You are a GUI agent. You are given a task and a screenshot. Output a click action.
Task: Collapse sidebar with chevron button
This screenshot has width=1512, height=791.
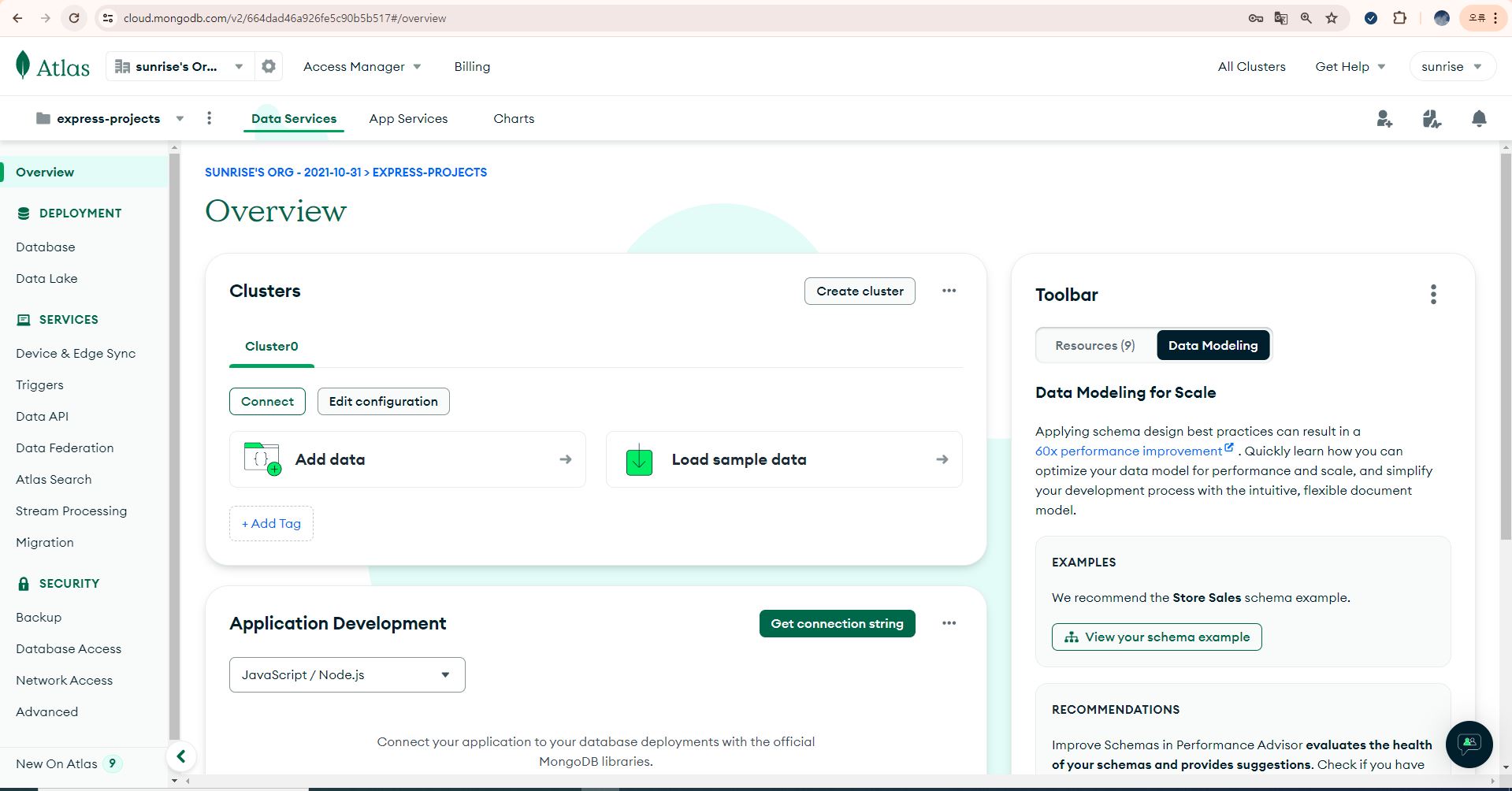click(181, 757)
